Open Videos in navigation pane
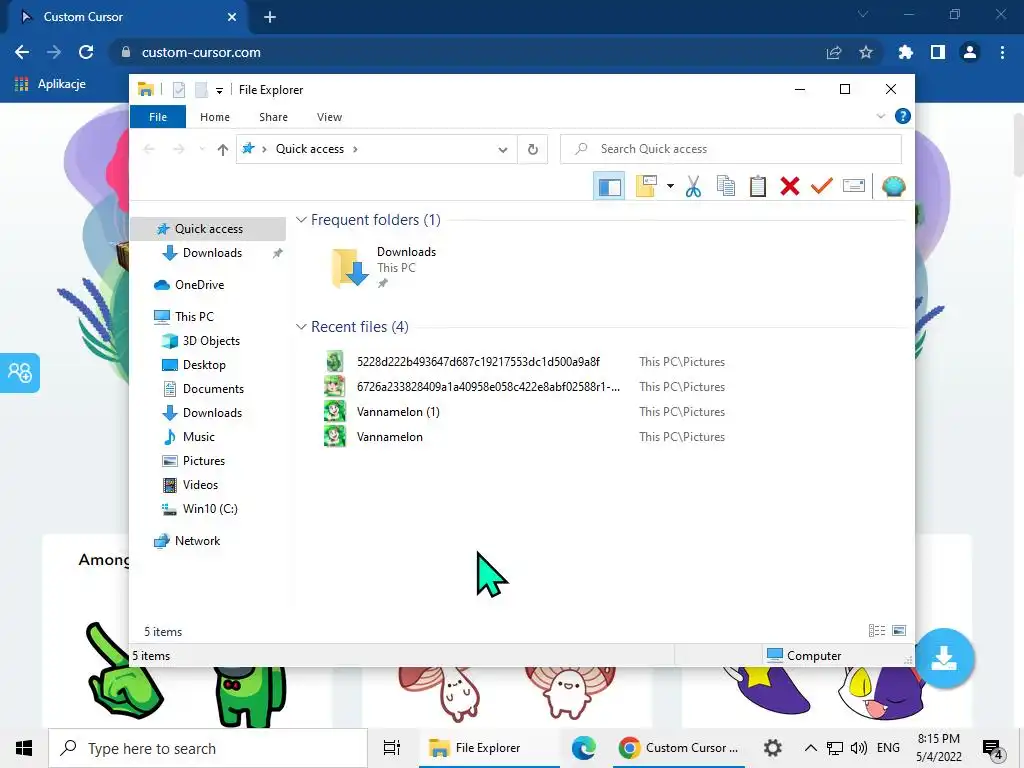The image size is (1024, 768). click(x=200, y=485)
